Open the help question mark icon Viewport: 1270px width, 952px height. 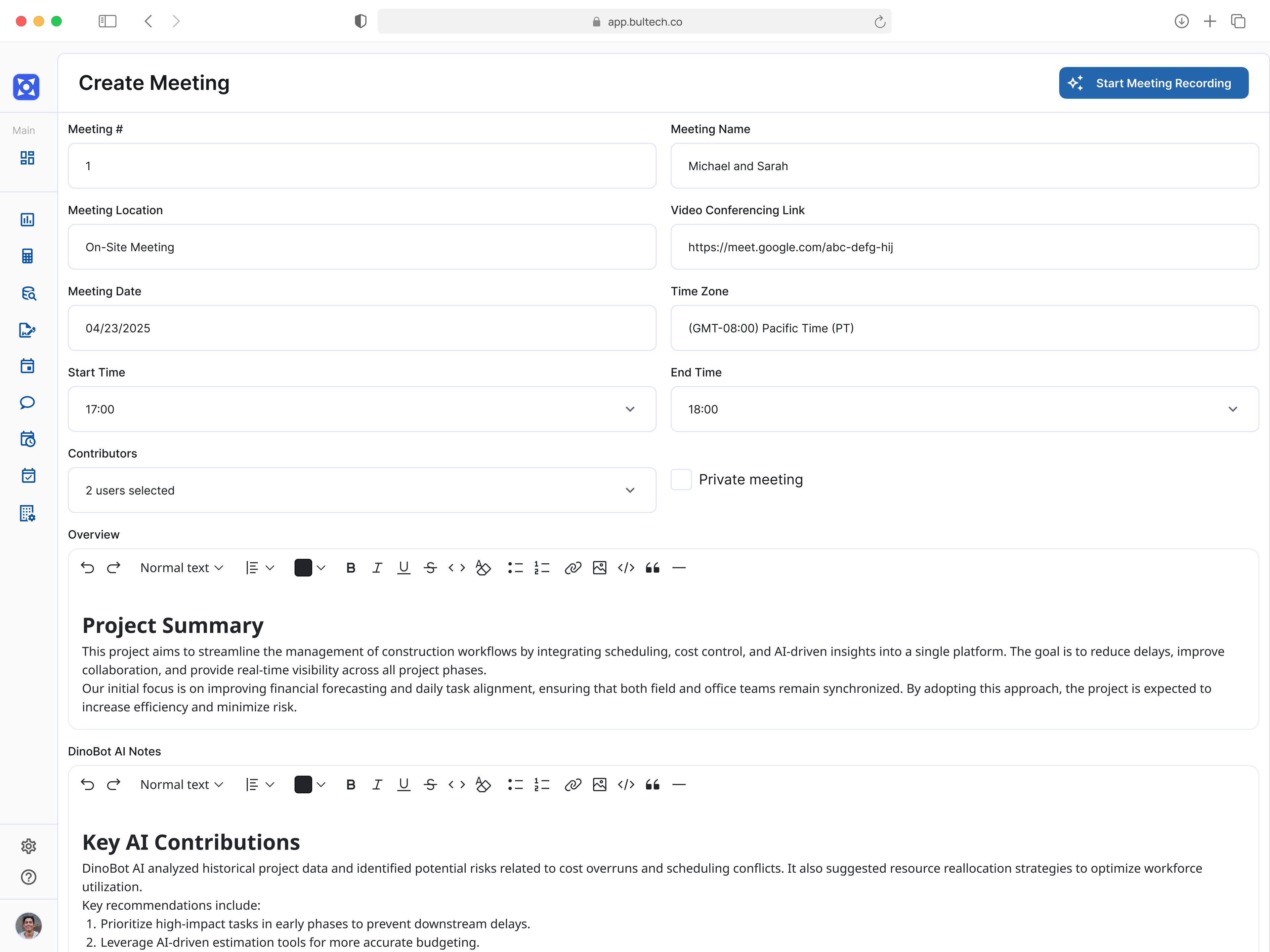coord(28,877)
